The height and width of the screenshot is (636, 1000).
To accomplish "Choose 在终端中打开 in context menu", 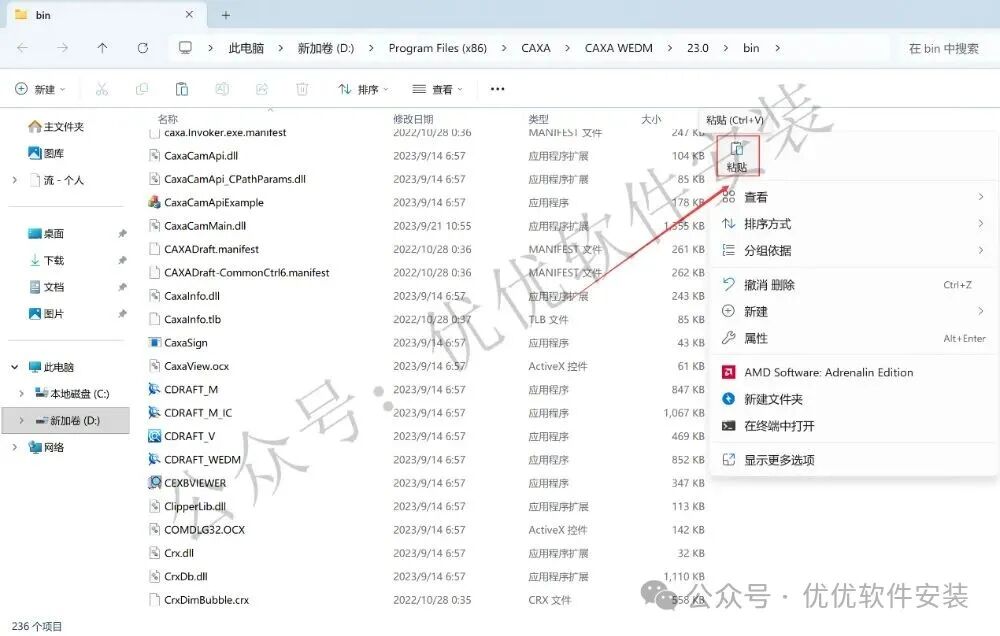I will 853,426.
